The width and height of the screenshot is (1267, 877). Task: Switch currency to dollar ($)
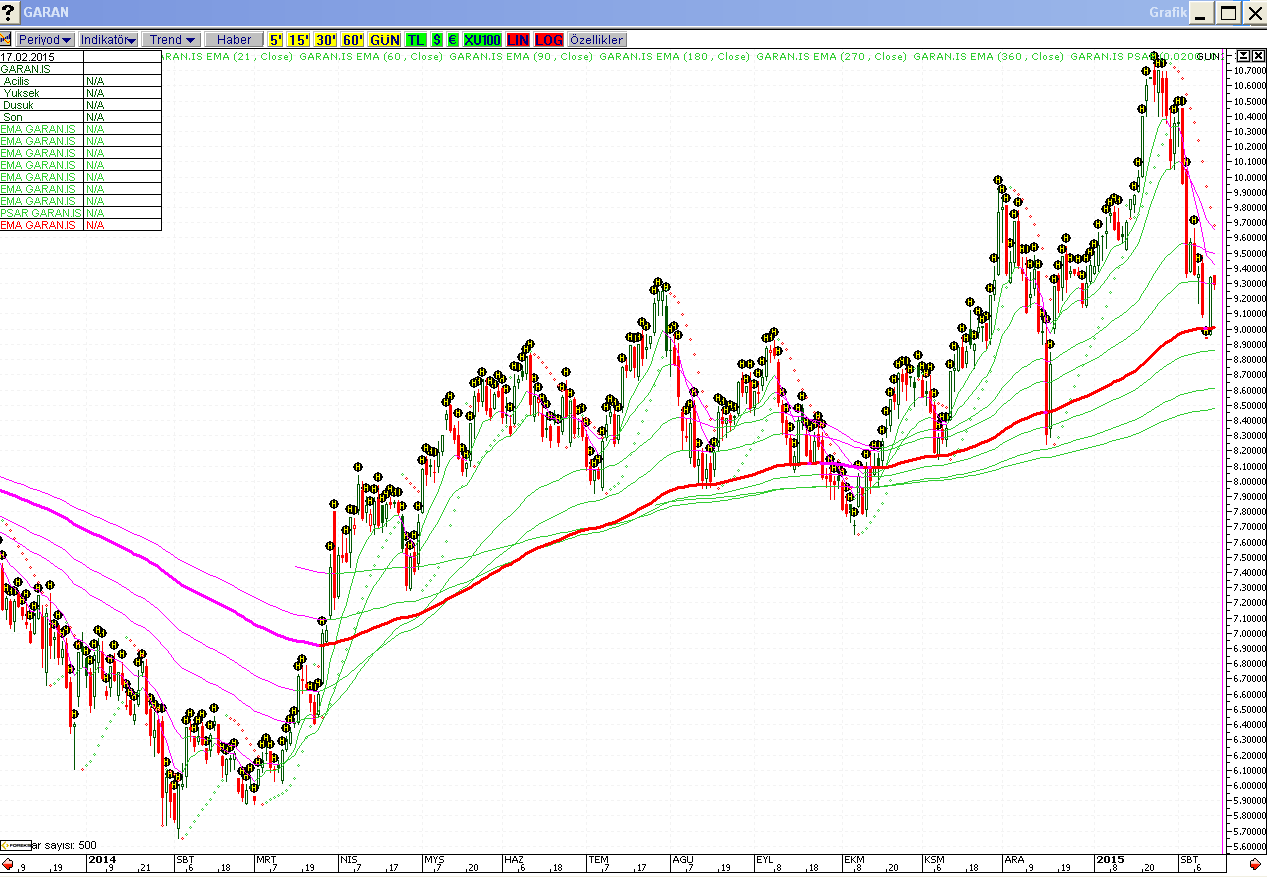437,40
